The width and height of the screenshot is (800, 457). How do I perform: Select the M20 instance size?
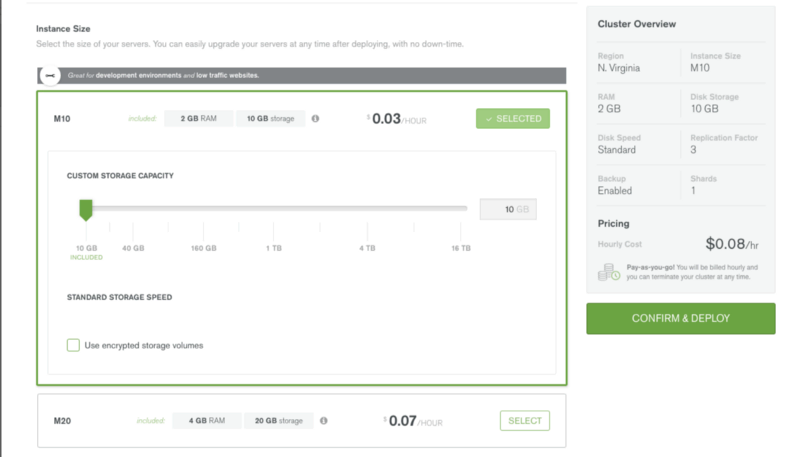click(x=524, y=421)
